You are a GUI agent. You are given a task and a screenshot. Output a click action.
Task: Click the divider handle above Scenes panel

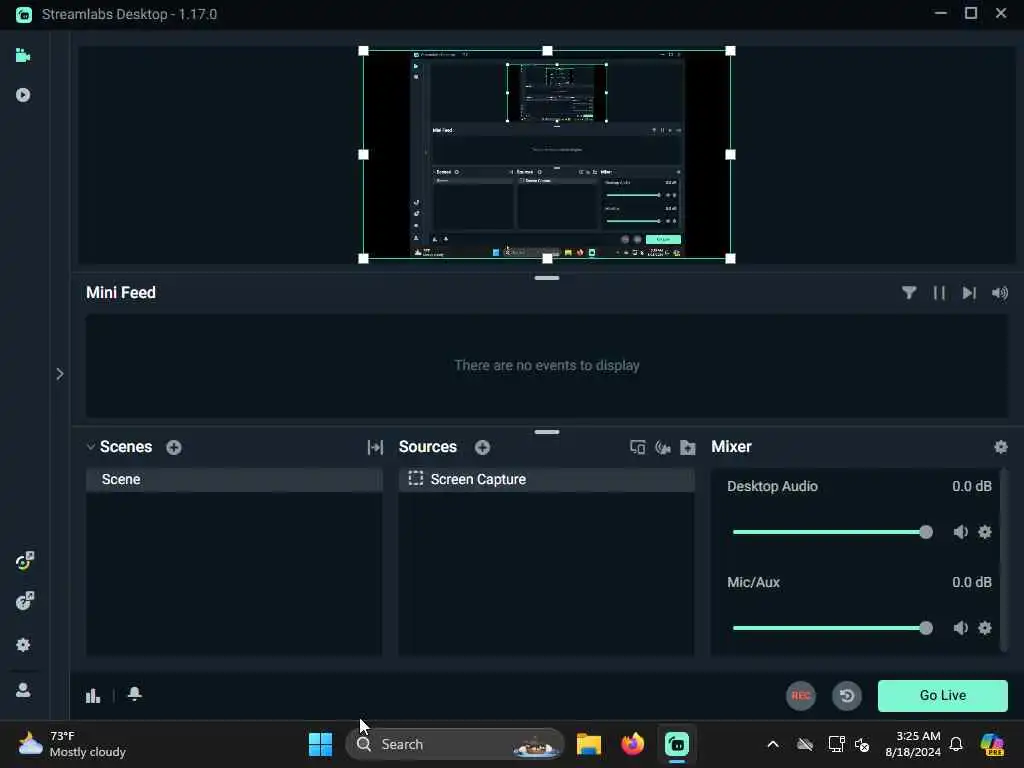[x=547, y=432]
